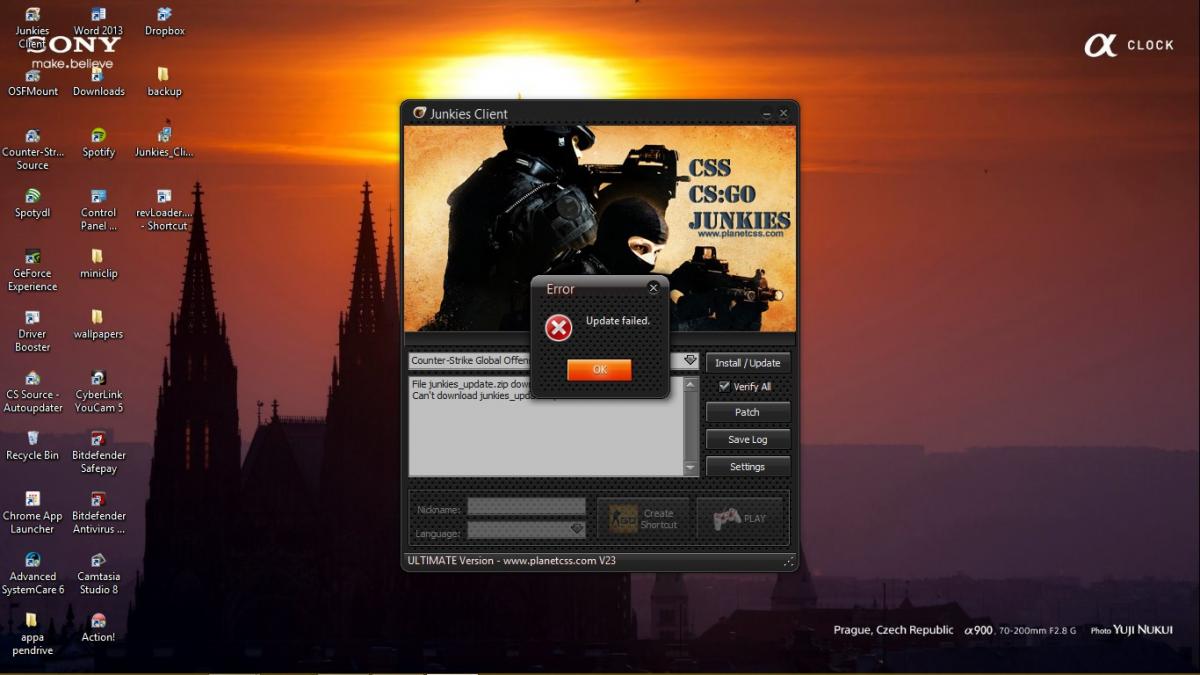The height and width of the screenshot is (675, 1200).
Task: Launch Word 2013 from the desktop
Action: coord(98,22)
